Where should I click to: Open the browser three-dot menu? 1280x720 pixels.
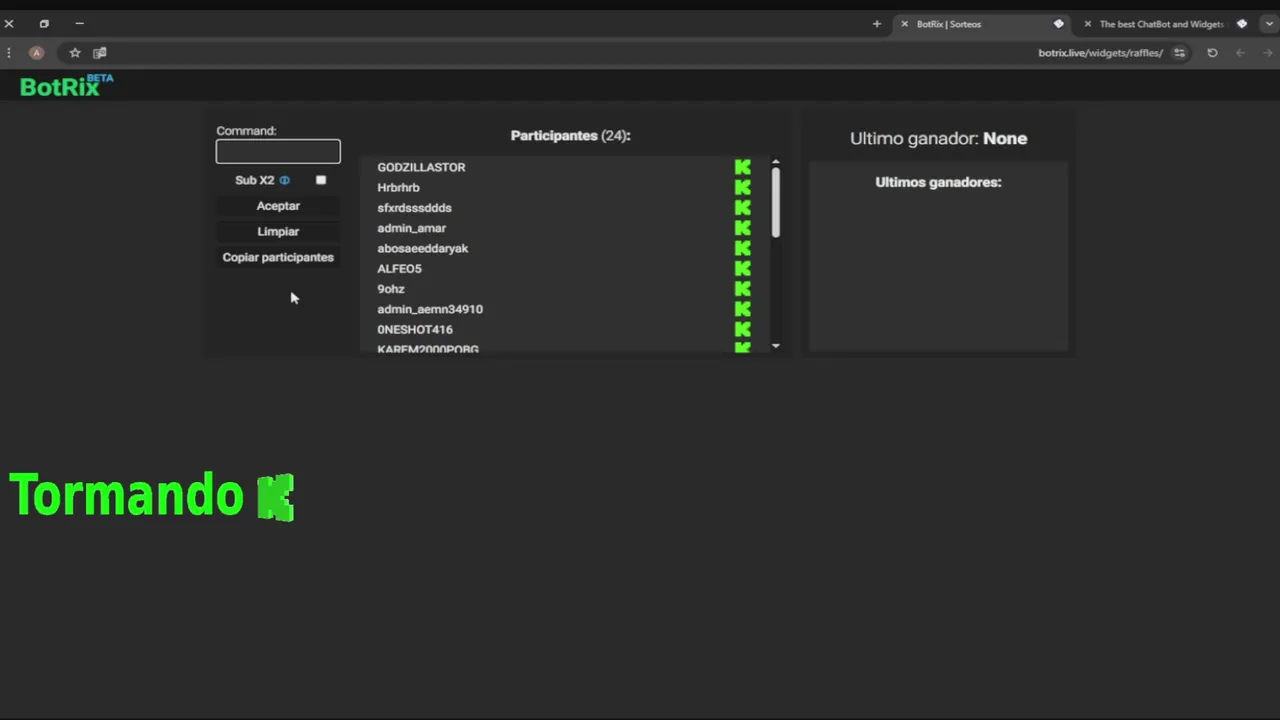pyautogui.click(x=9, y=53)
